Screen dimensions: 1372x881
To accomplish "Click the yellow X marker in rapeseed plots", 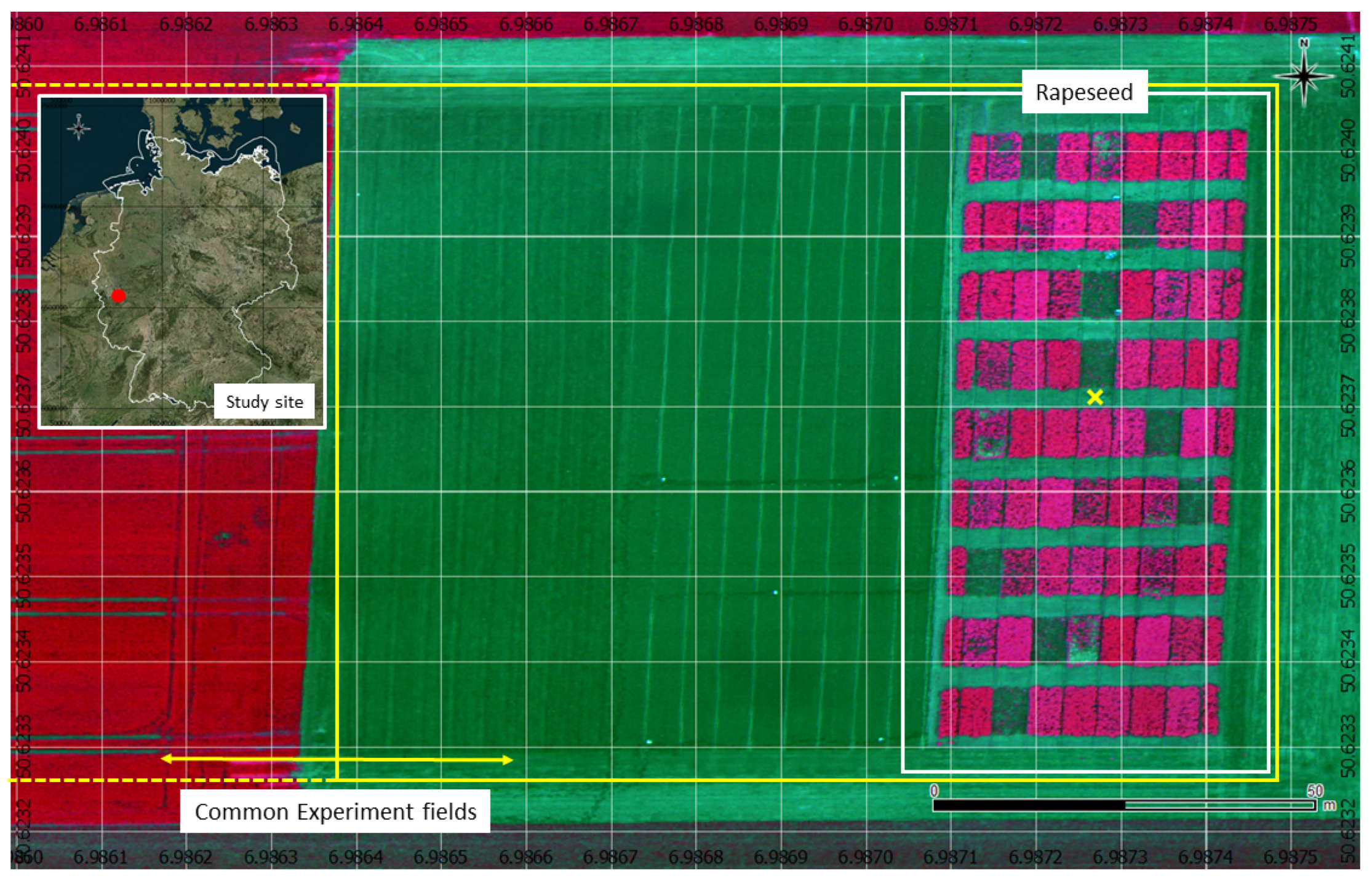I will 1095,397.
